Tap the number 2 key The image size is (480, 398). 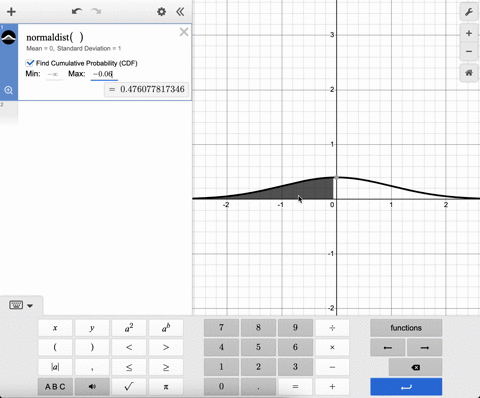[x=258, y=367]
